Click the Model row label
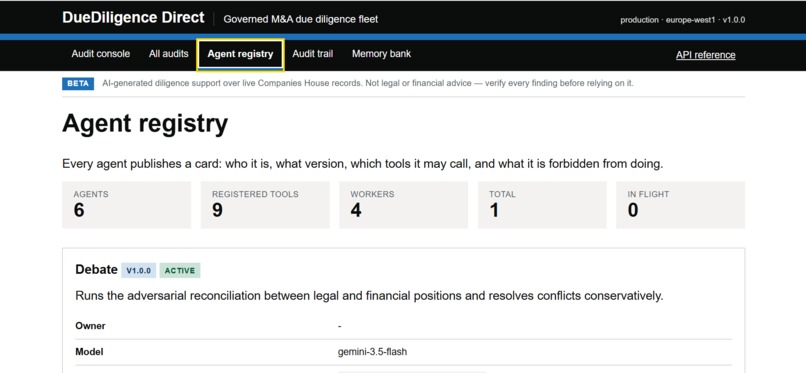Screen dimensions: 806x373 [89, 352]
